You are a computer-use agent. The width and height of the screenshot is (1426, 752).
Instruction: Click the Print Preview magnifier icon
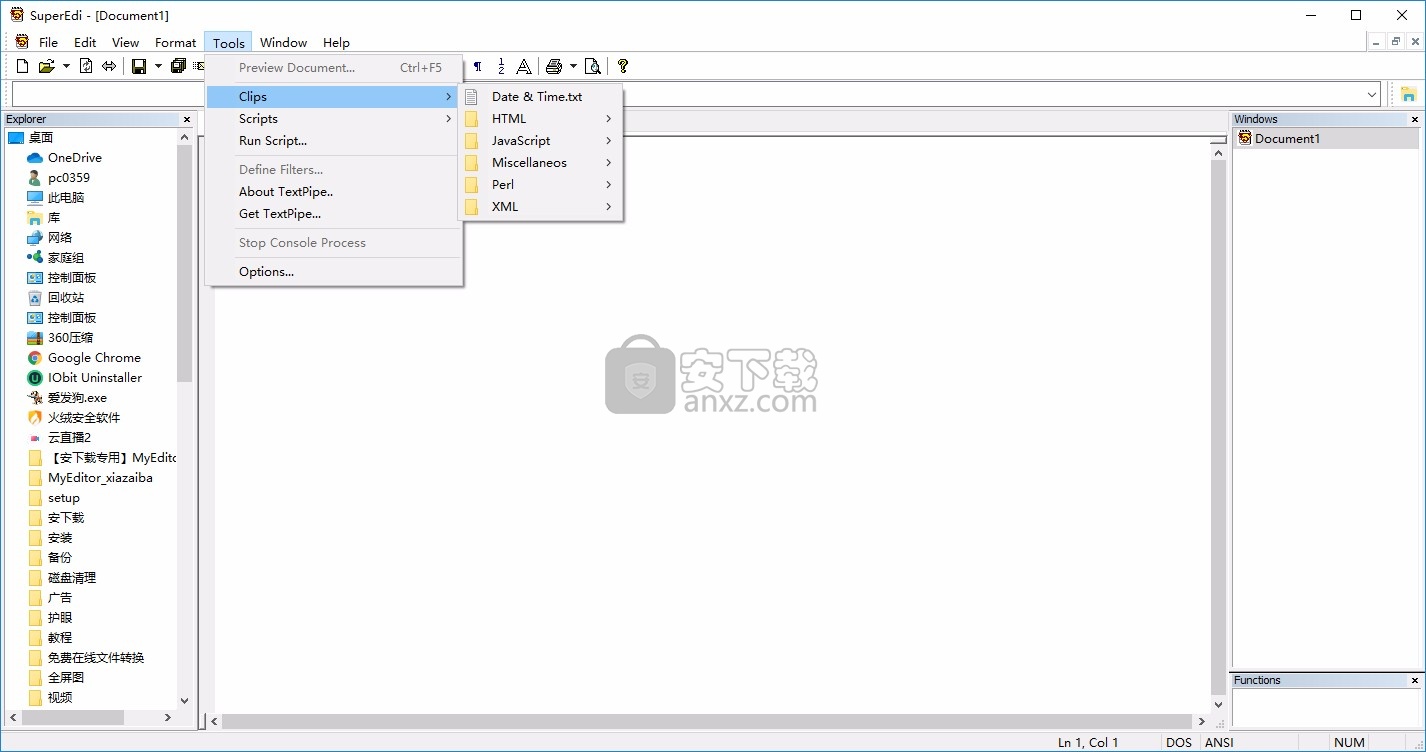(x=593, y=66)
